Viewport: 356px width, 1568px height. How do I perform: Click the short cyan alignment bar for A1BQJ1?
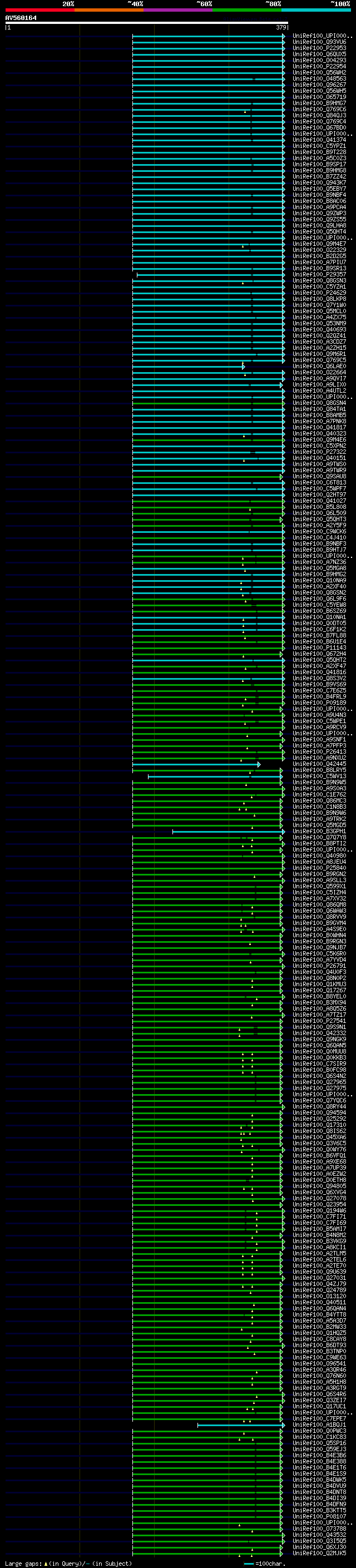(x=241, y=1424)
